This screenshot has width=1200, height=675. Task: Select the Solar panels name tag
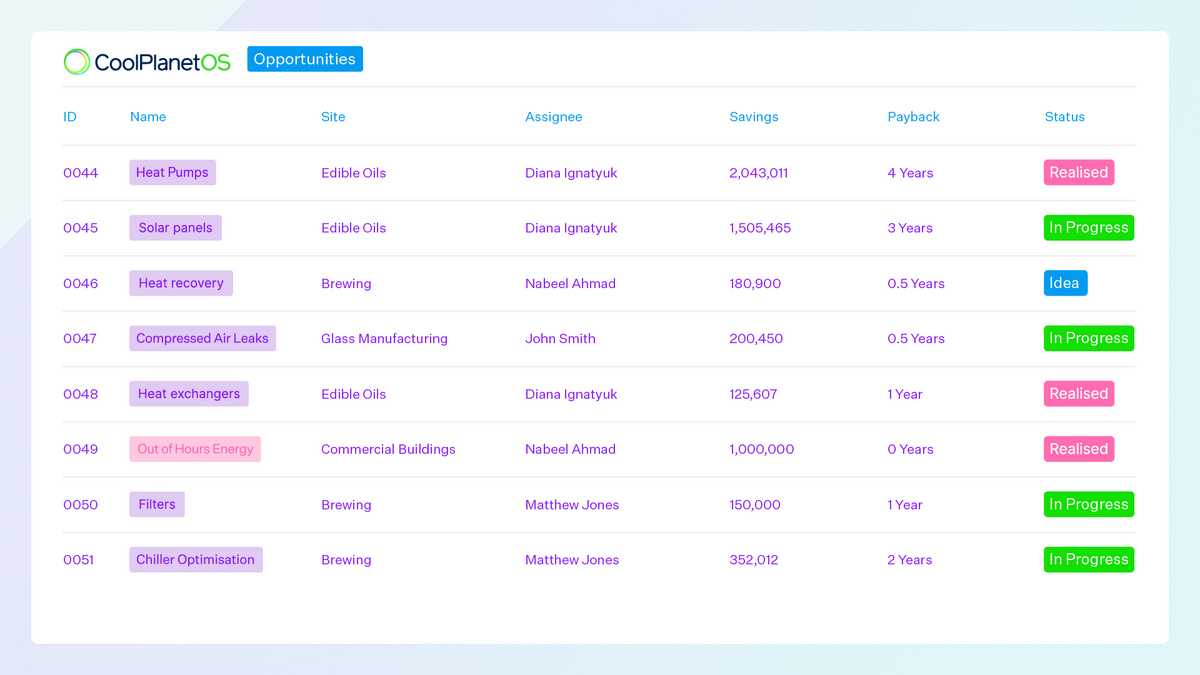[175, 228]
